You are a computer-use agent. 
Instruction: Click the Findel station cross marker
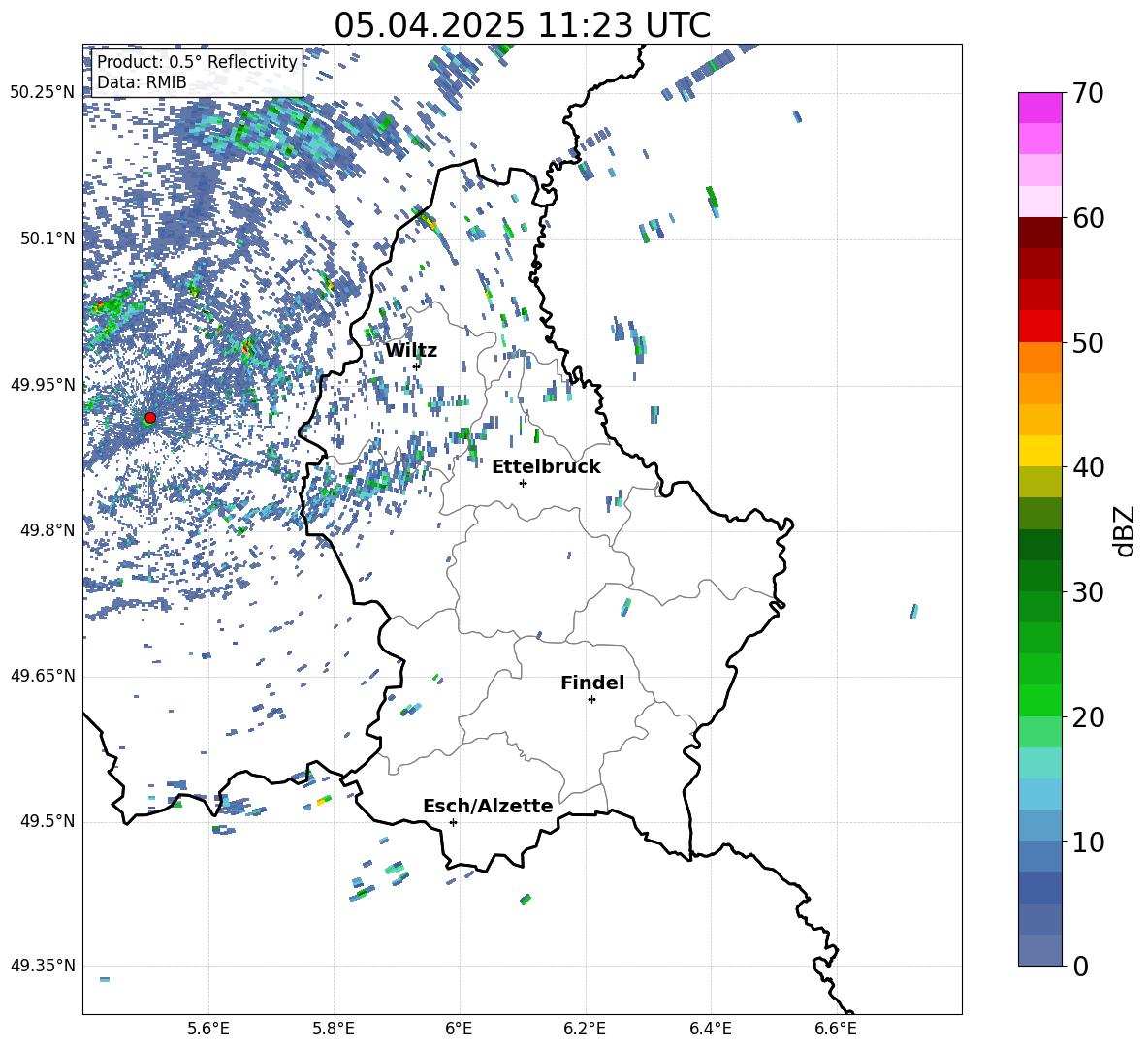[591, 700]
